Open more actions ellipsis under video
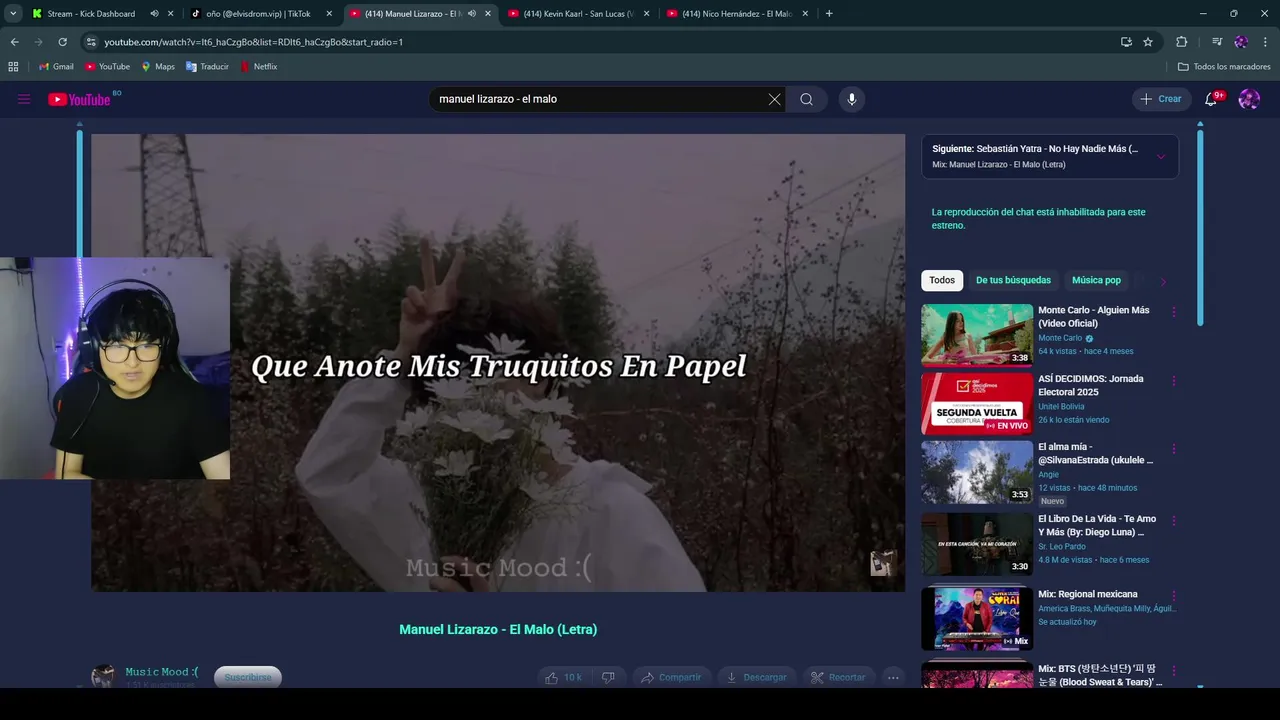The height and width of the screenshot is (720, 1280). [x=893, y=677]
